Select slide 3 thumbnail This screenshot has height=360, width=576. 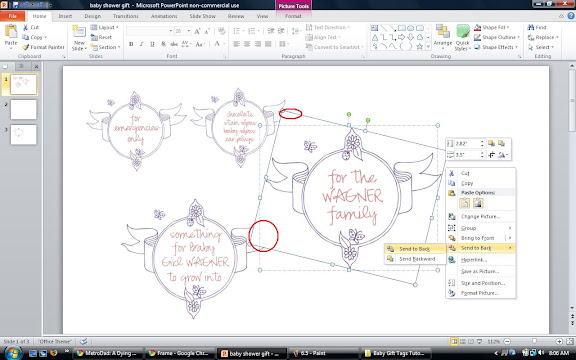coord(24,134)
